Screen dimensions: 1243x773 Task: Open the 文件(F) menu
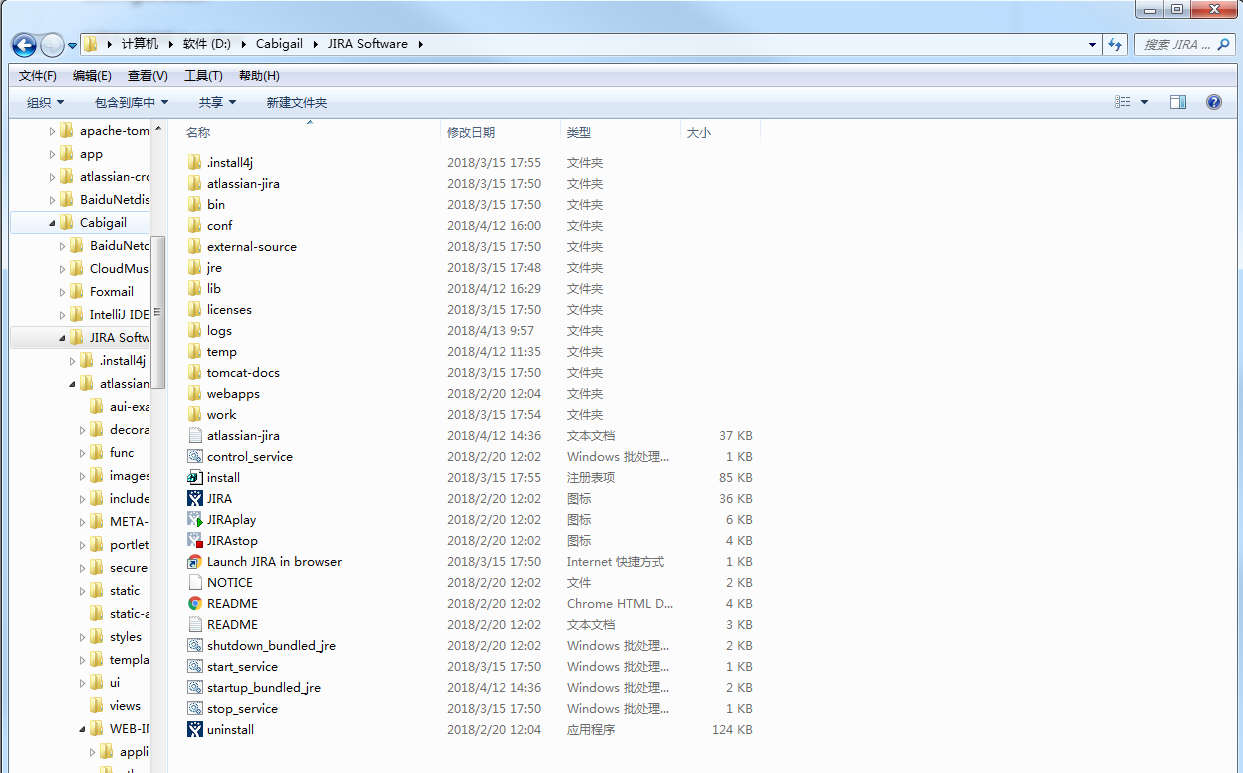[38, 76]
